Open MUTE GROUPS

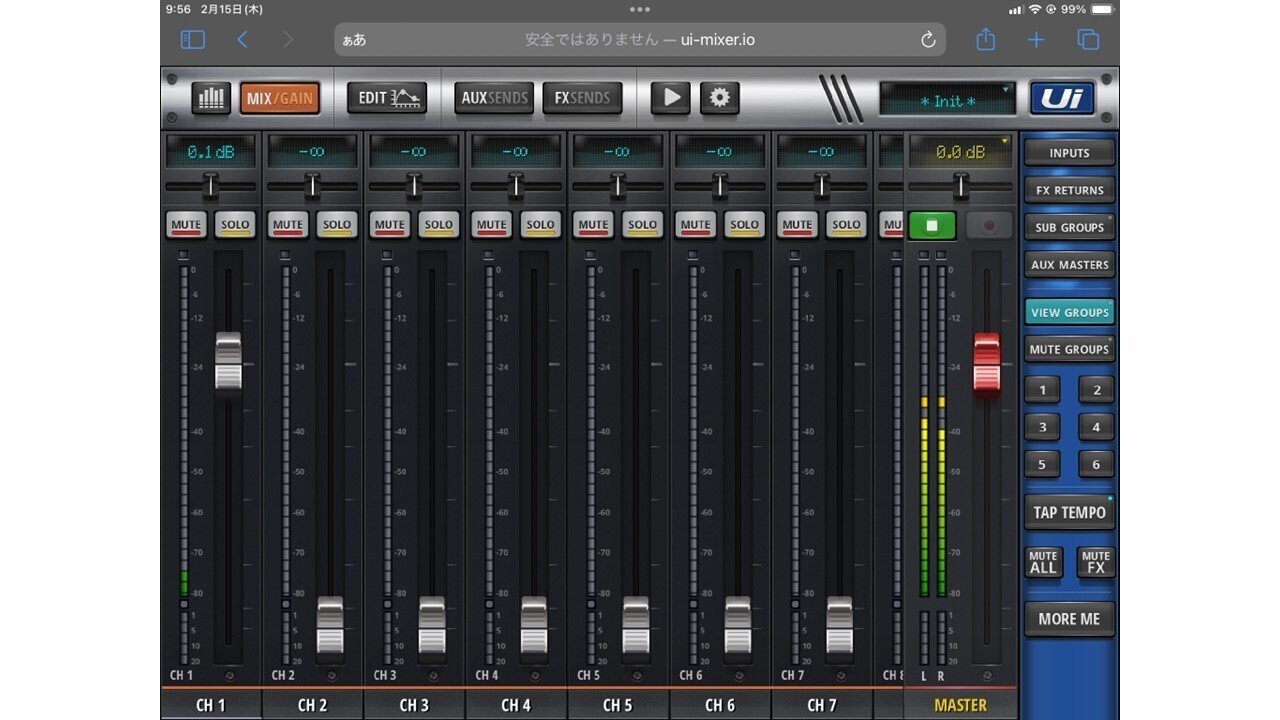click(x=1069, y=349)
